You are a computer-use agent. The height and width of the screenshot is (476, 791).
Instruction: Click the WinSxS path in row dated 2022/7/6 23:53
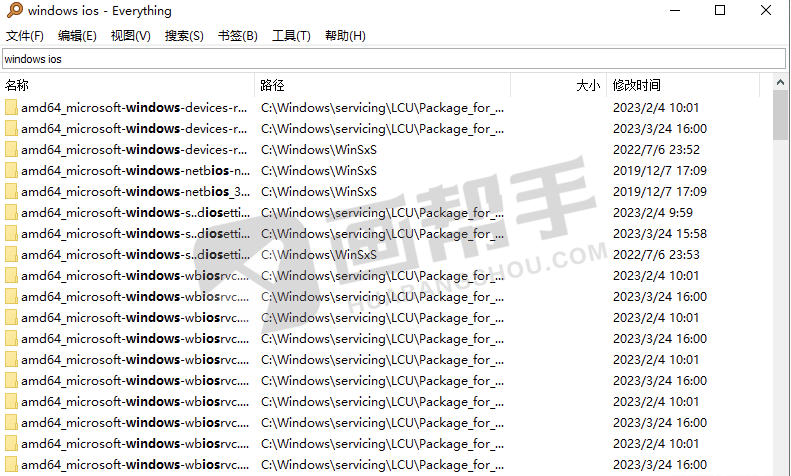319,255
